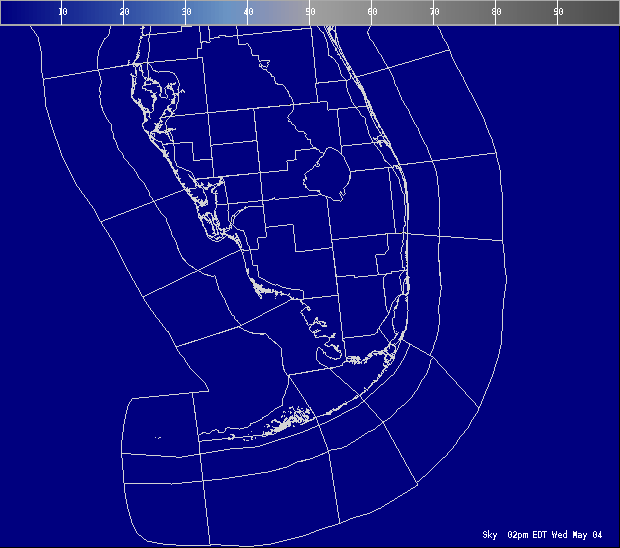Click the "80" label on the legend bar
The width and height of the screenshot is (620, 548).
click(x=496, y=12)
